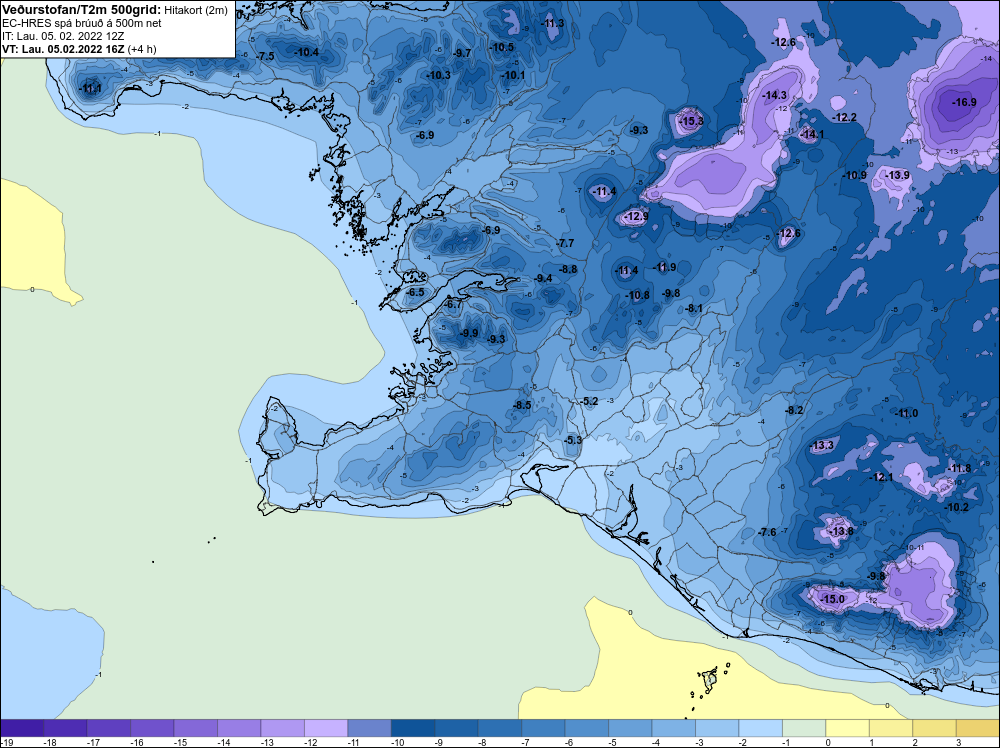Click the -9.9 temperature label
This screenshot has height=748, width=1000.
click(469, 333)
